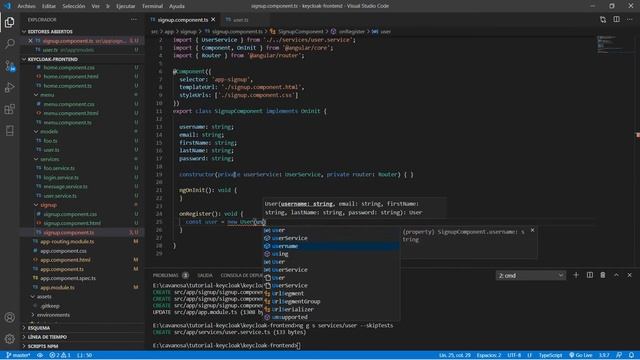Open the Explorer view in activity bar
The image size is (640, 360).
coord(10,22)
